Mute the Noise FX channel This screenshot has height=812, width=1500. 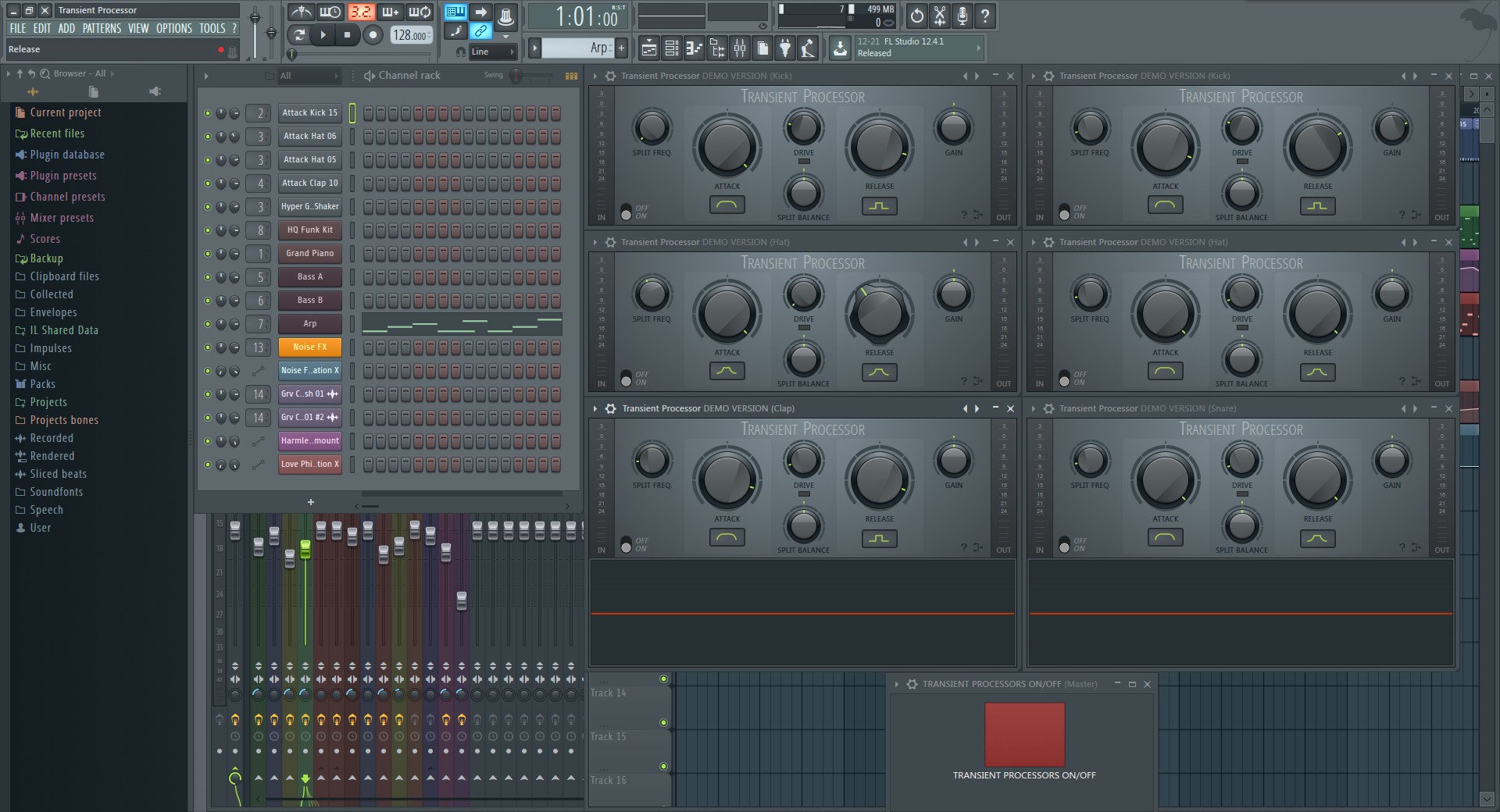(208, 347)
